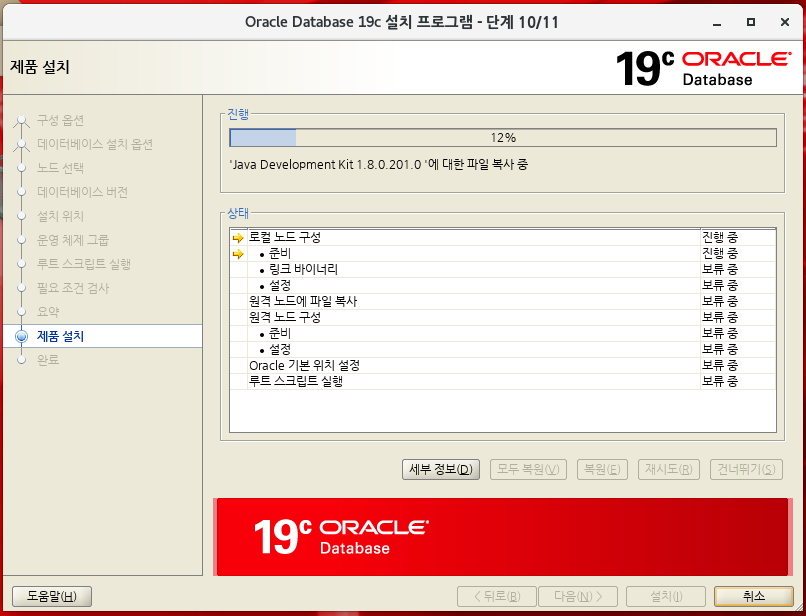Select the 데이터베이스 버전 step
The image size is (806, 616).
(x=82, y=192)
